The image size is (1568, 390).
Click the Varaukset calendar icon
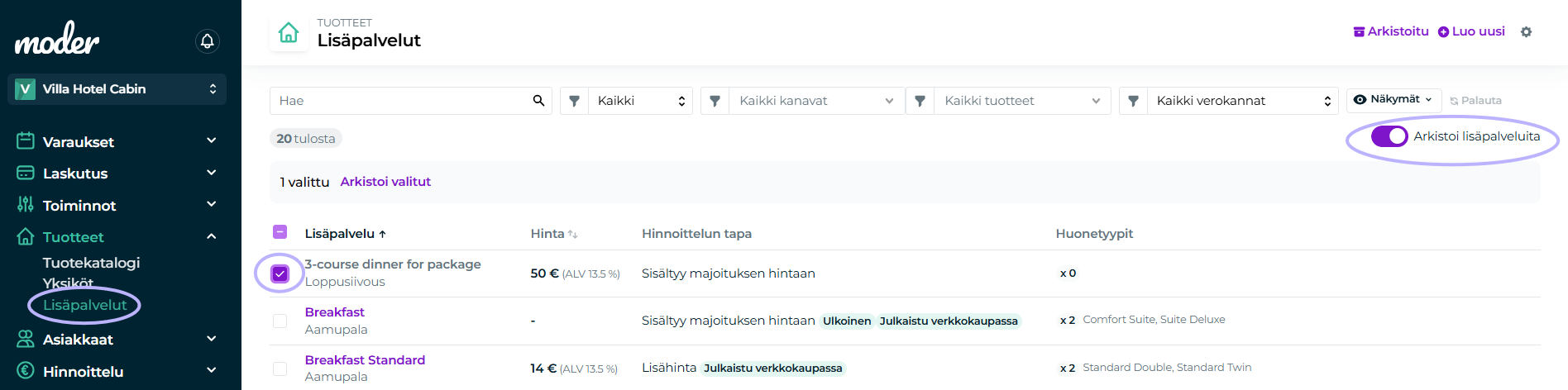[26, 141]
